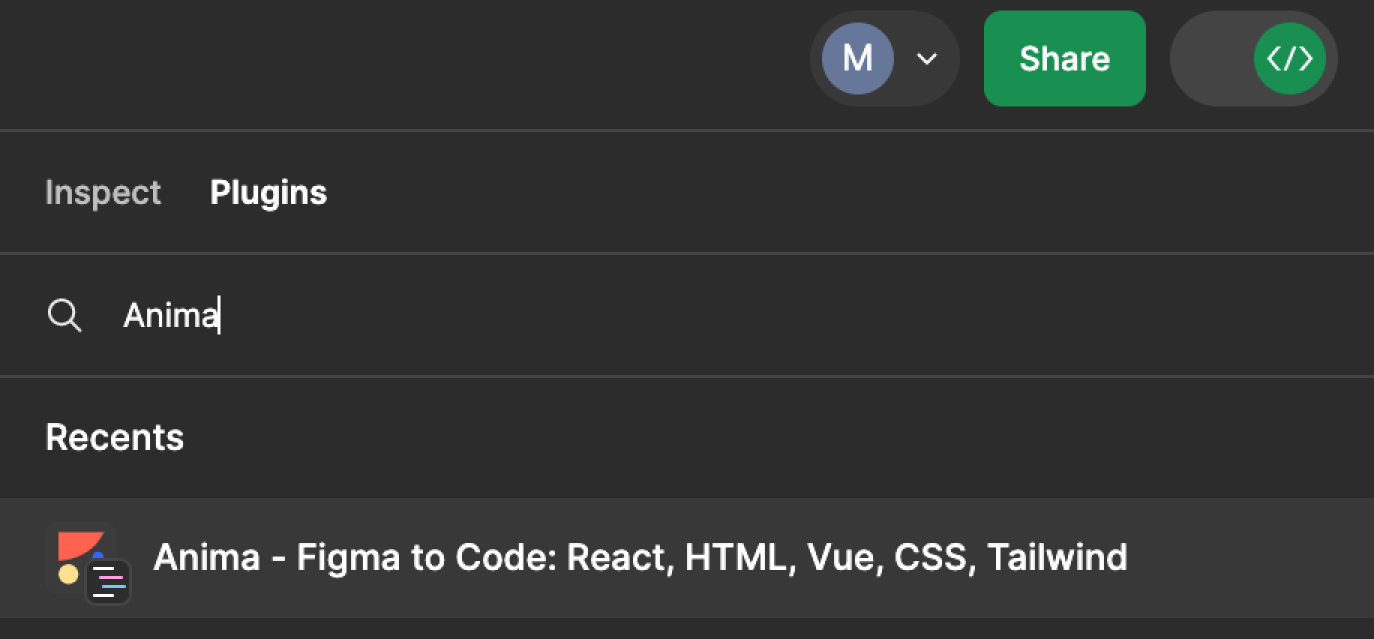Expand the chevron next to the avatar
1374x639 pixels.
pyautogui.click(x=927, y=59)
